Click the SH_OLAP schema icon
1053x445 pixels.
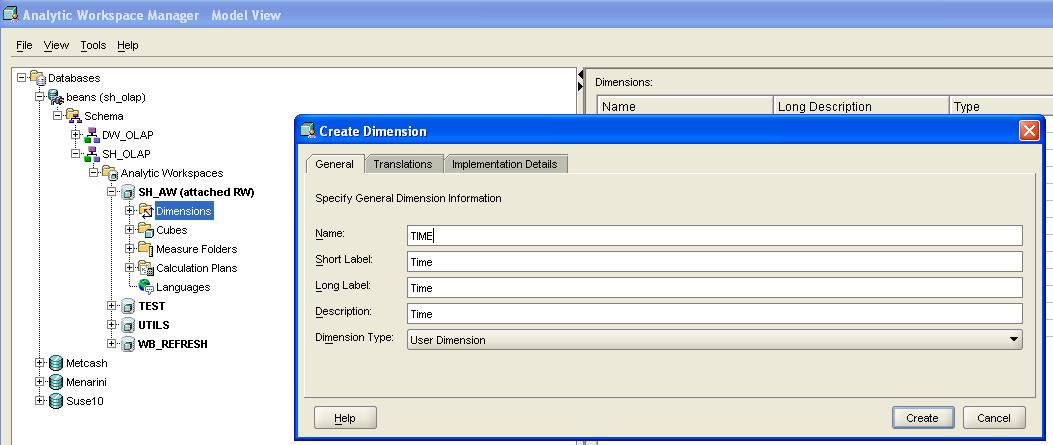(92, 154)
